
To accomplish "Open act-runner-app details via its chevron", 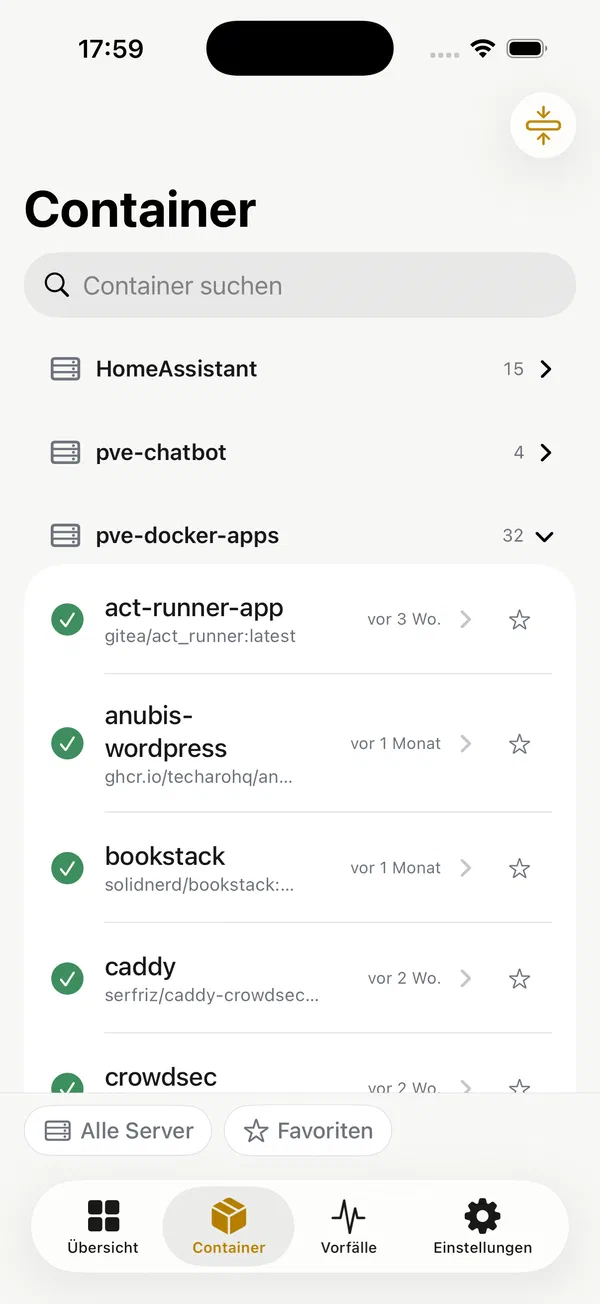I will pyautogui.click(x=465, y=620).
